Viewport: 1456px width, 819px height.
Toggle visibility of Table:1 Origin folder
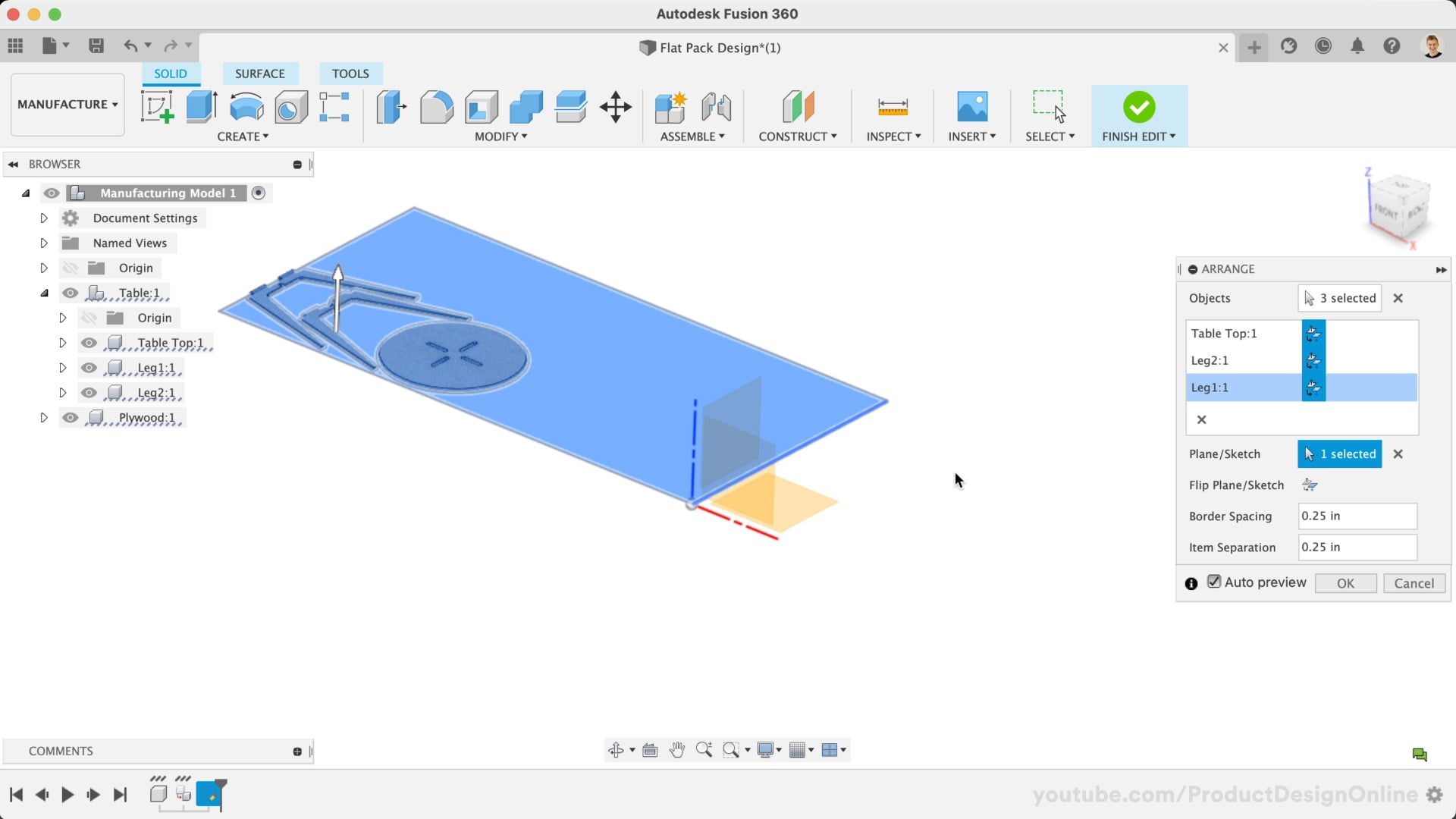click(x=89, y=318)
